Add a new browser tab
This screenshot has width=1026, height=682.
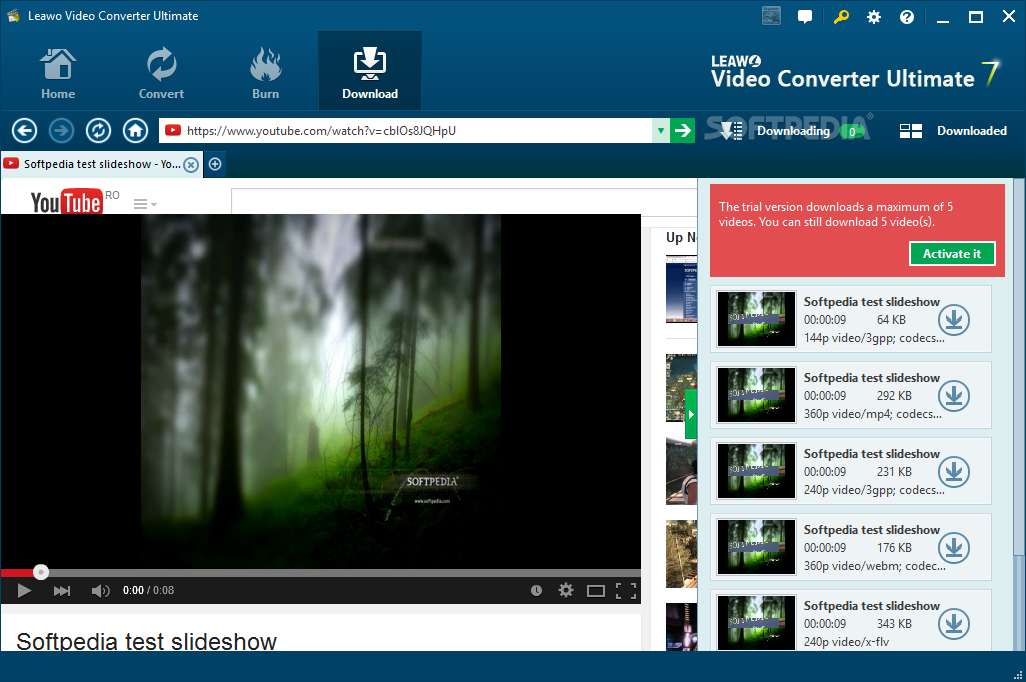pyautogui.click(x=215, y=164)
